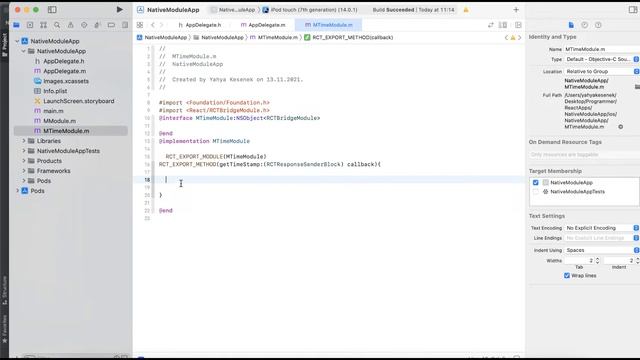640x360 pixels.
Task: Show the Quick Help inspector
Action: (598, 25)
